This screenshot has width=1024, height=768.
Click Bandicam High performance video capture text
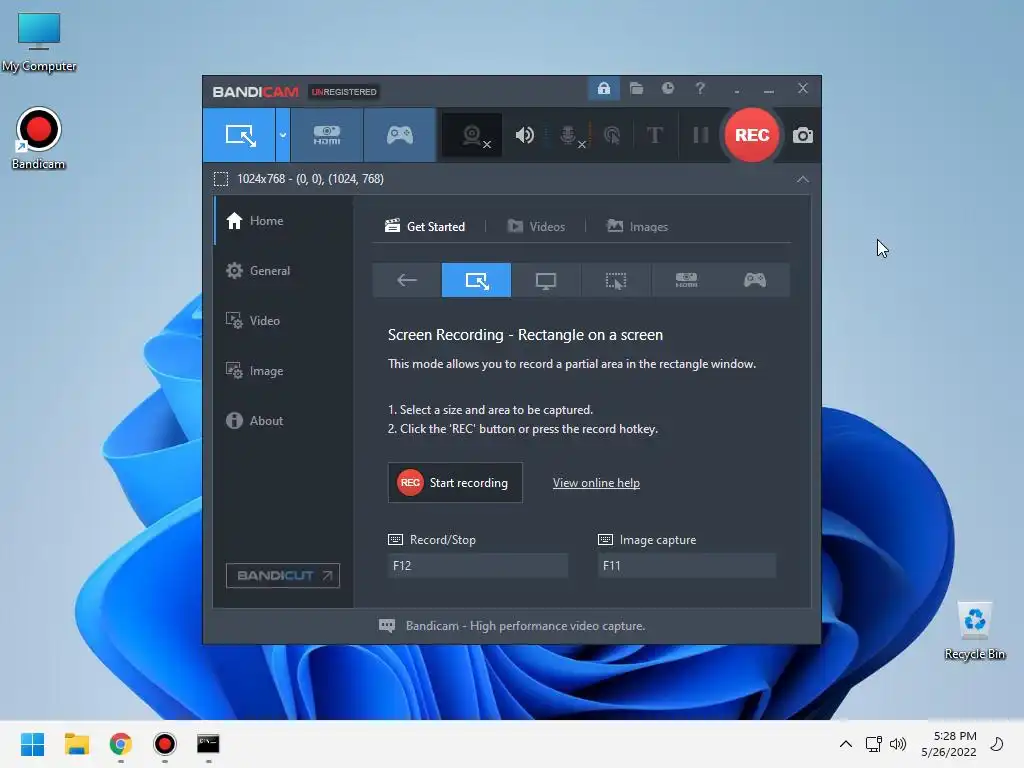tap(525, 626)
